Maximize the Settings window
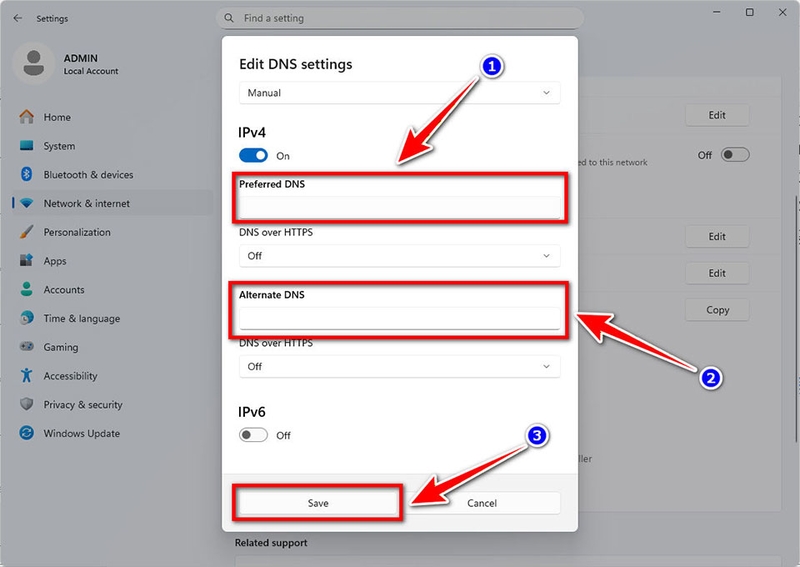The width and height of the screenshot is (800, 567). click(749, 12)
